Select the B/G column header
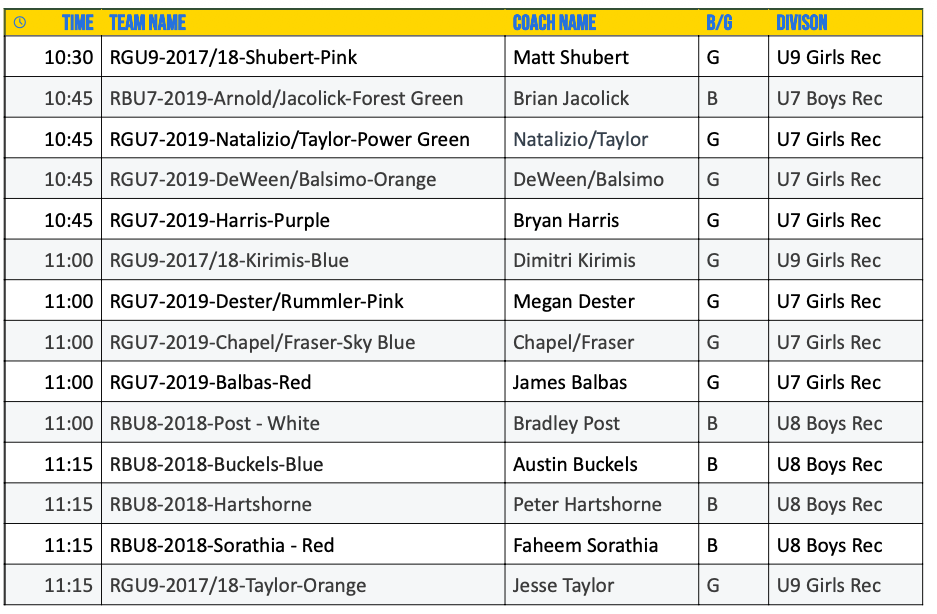 pyautogui.click(x=719, y=23)
